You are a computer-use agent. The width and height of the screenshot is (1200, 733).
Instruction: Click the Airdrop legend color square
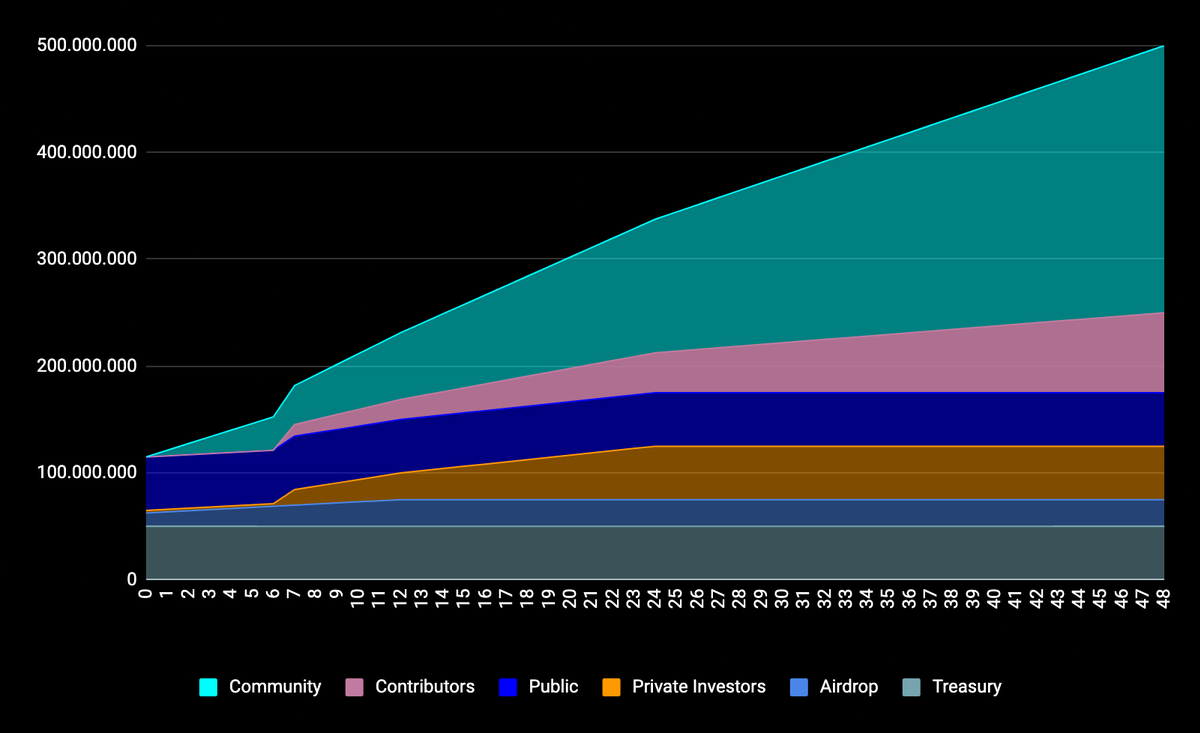coord(798,687)
